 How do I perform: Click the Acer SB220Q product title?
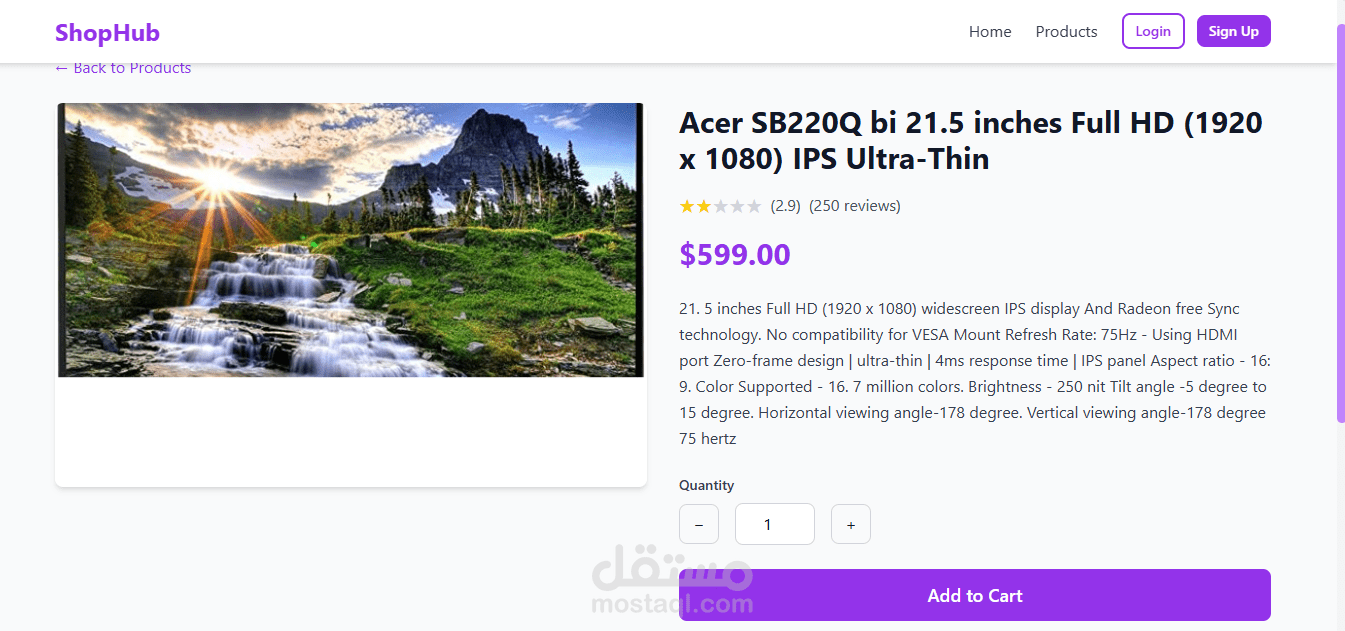pos(970,141)
